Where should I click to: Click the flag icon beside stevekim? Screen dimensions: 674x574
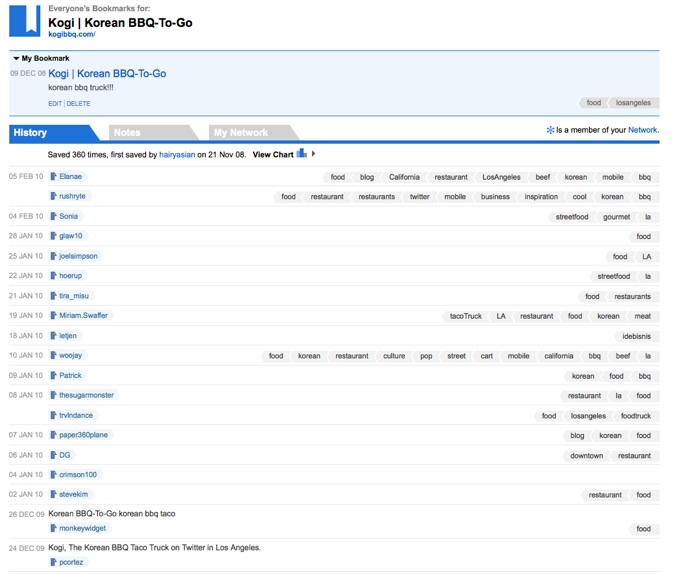pyautogui.click(x=54, y=494)
